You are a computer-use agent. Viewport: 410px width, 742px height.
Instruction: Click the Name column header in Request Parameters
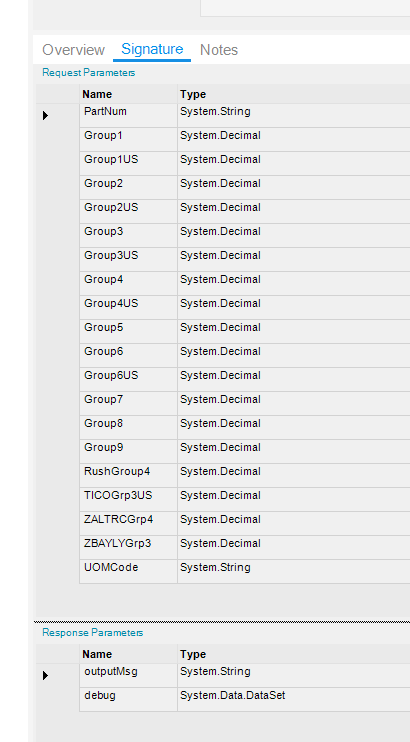pos(128,94)
